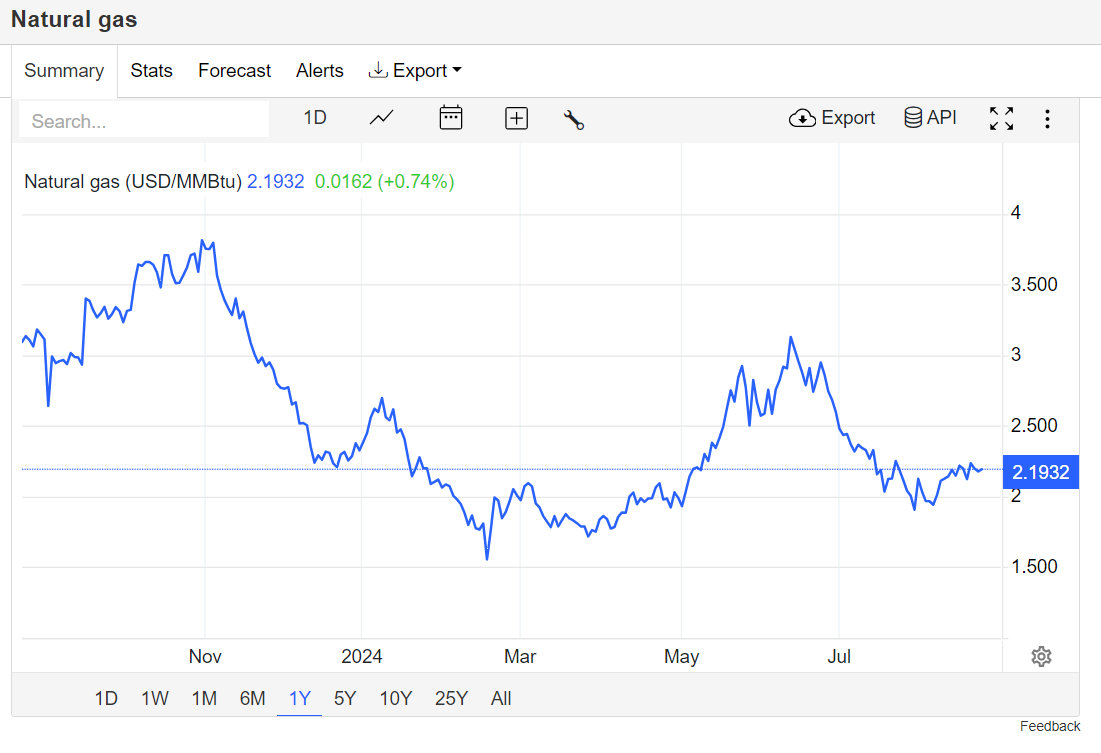This screenshot has height=753, width=1101.
Task: Click the fullscreen expand icon
Action: tap(1001, 118)
